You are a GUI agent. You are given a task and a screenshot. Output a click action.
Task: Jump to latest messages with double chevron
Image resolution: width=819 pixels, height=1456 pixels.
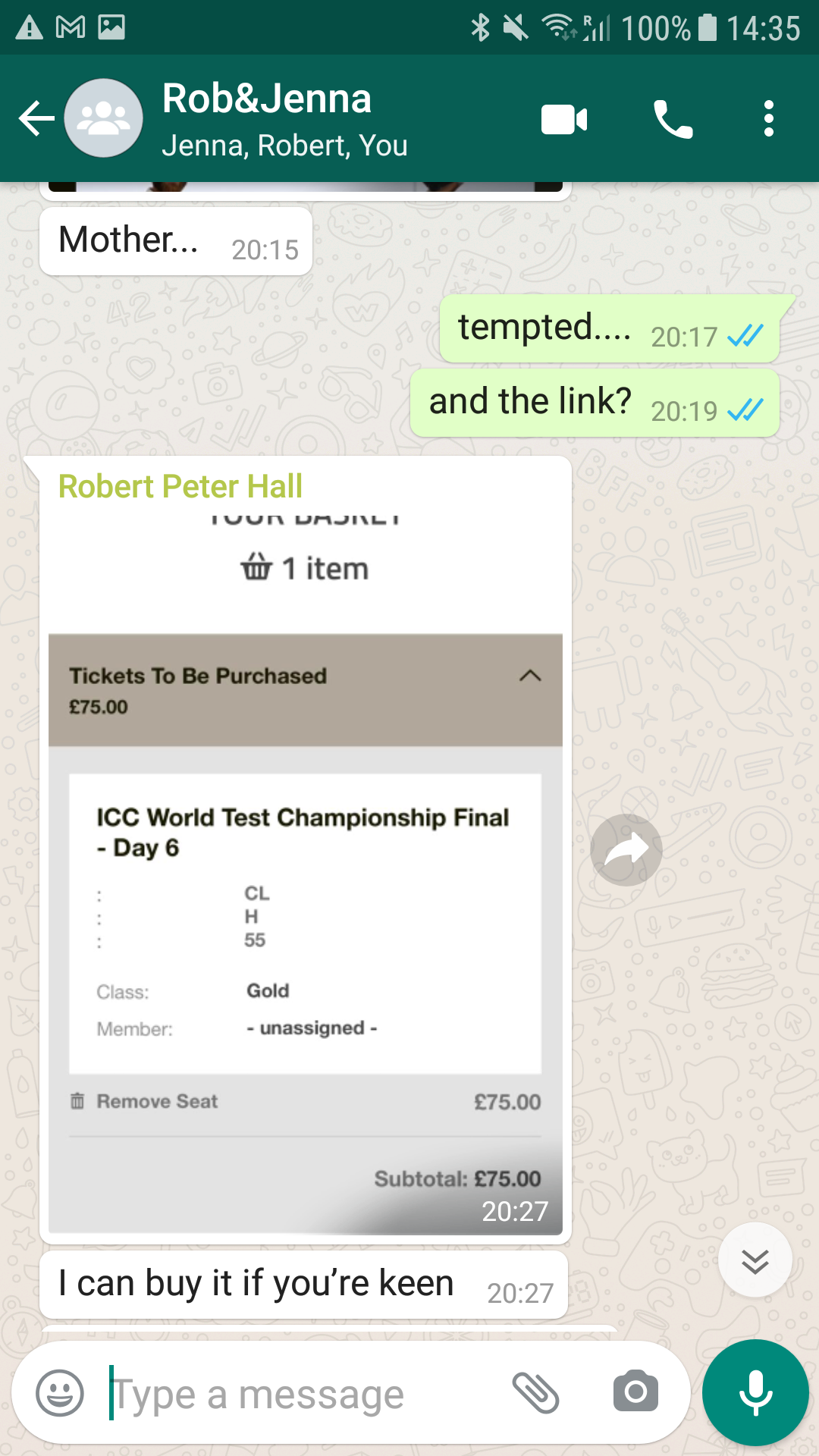tap(755, 1260)
